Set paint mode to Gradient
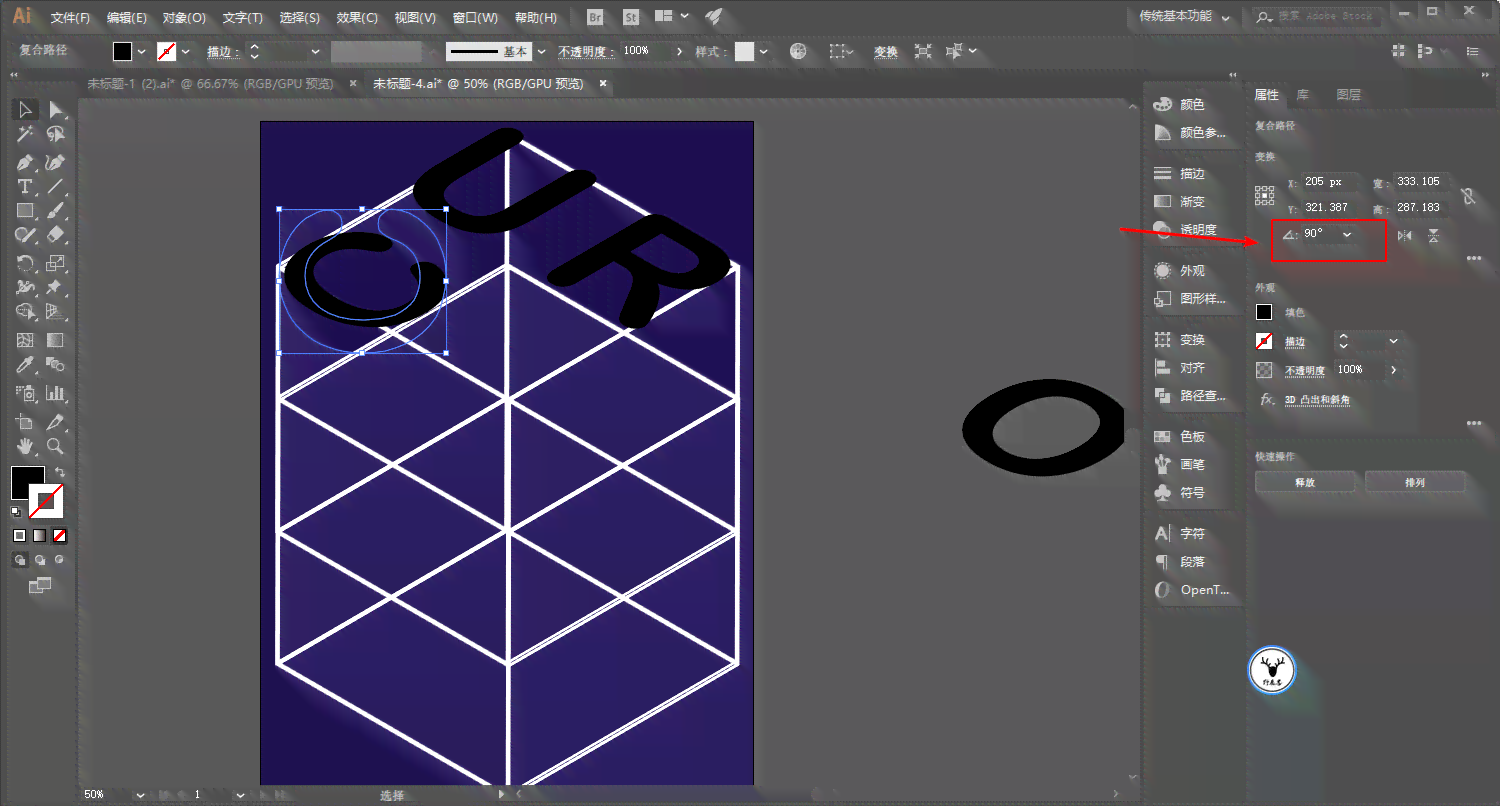The width and height of the screenshot is (1500, 806). 40,535
